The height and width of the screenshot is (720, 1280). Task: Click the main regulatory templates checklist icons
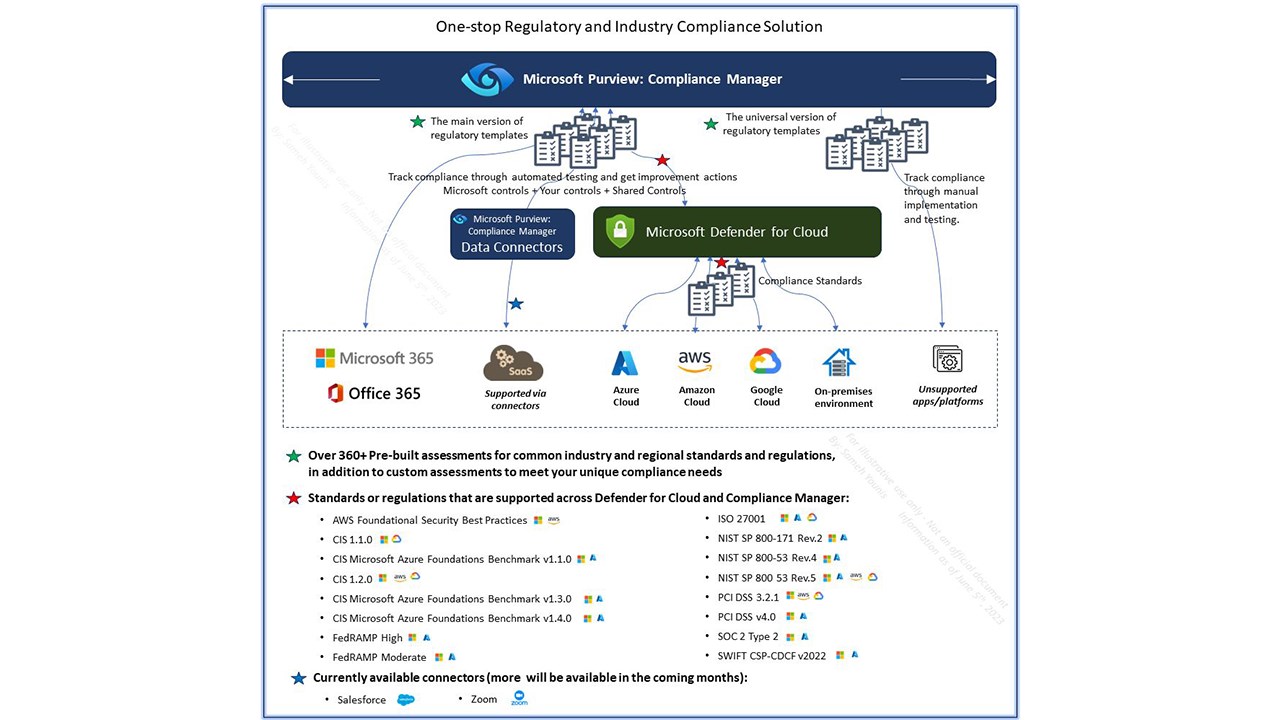click(x=585, y=140)
